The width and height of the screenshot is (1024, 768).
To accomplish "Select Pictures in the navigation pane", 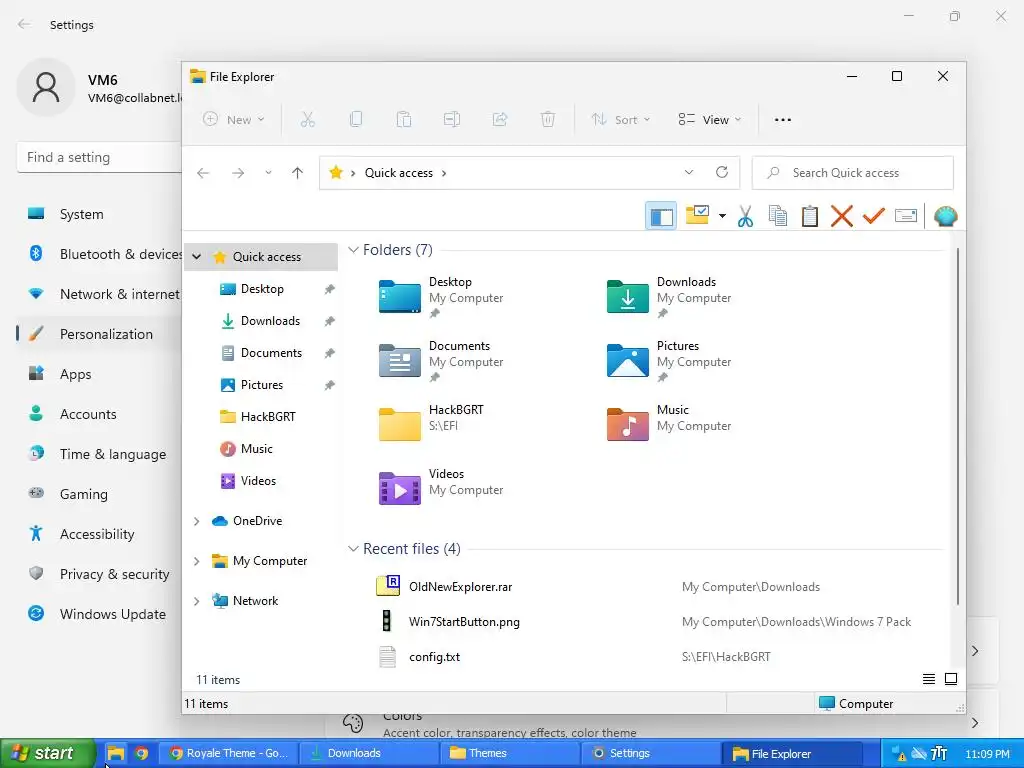I will (x=261, y=385).
